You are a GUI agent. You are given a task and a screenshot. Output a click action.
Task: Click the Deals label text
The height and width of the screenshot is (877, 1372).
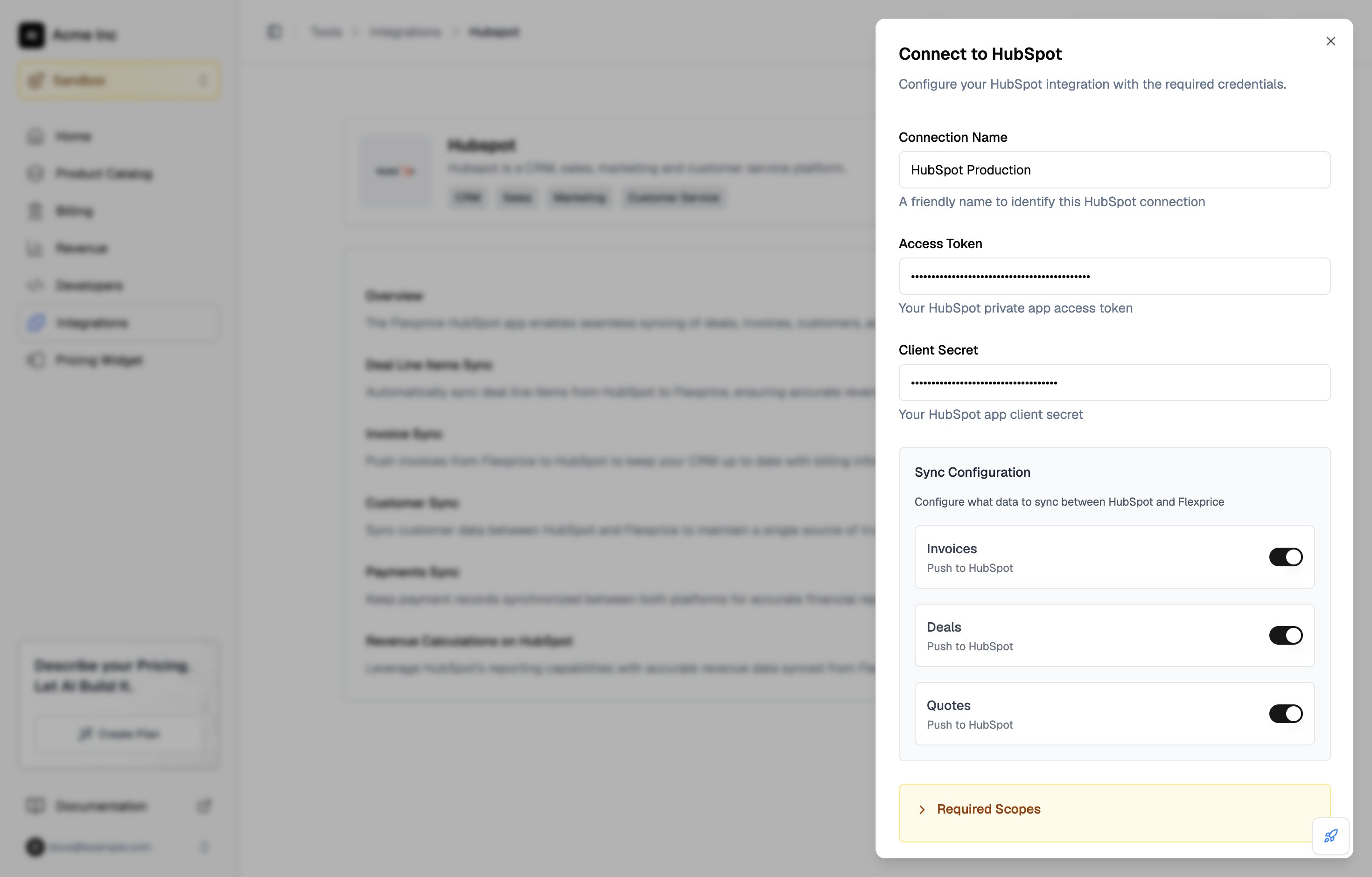tap(944, 627)
